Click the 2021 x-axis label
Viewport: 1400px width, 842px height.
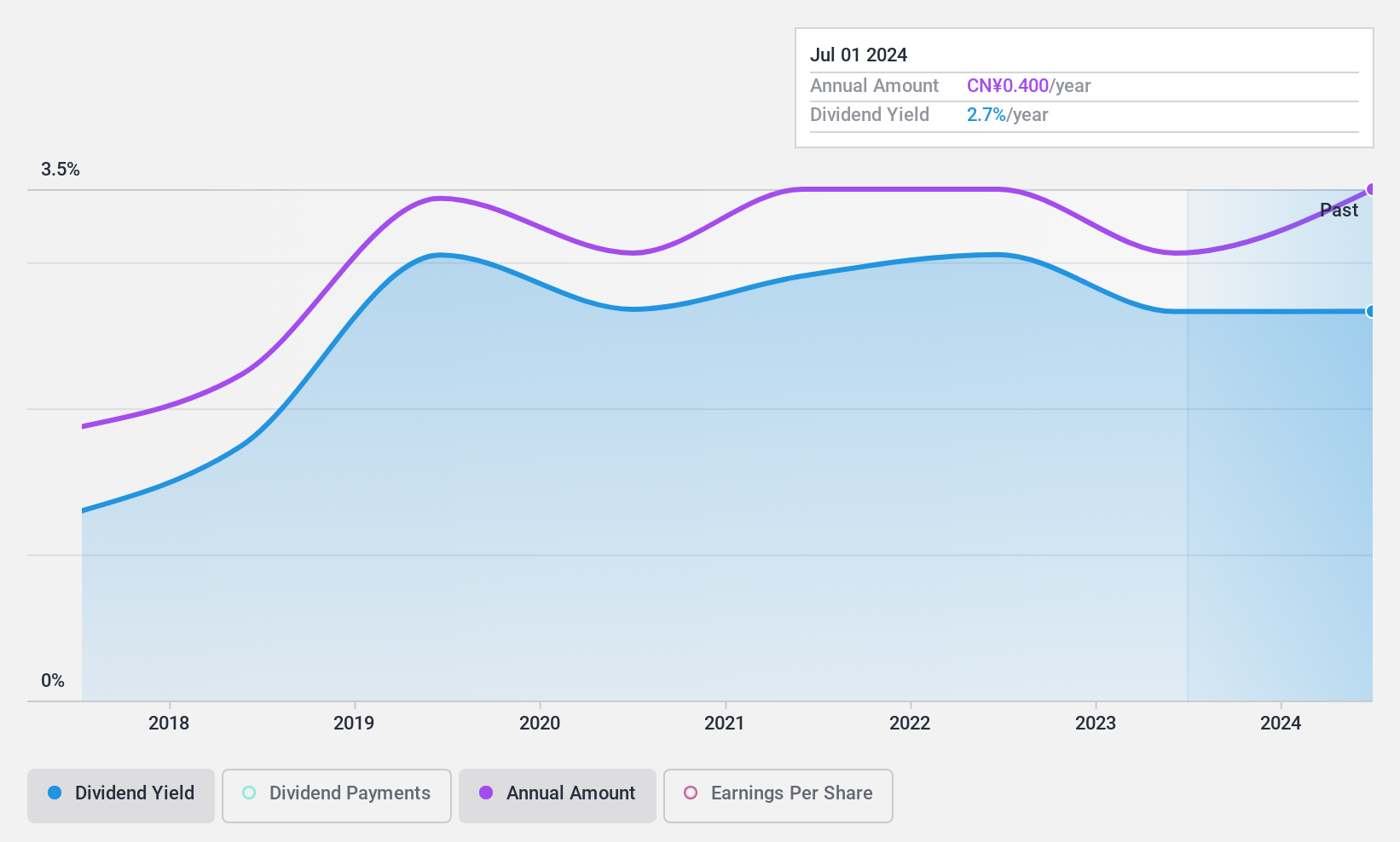725,724
